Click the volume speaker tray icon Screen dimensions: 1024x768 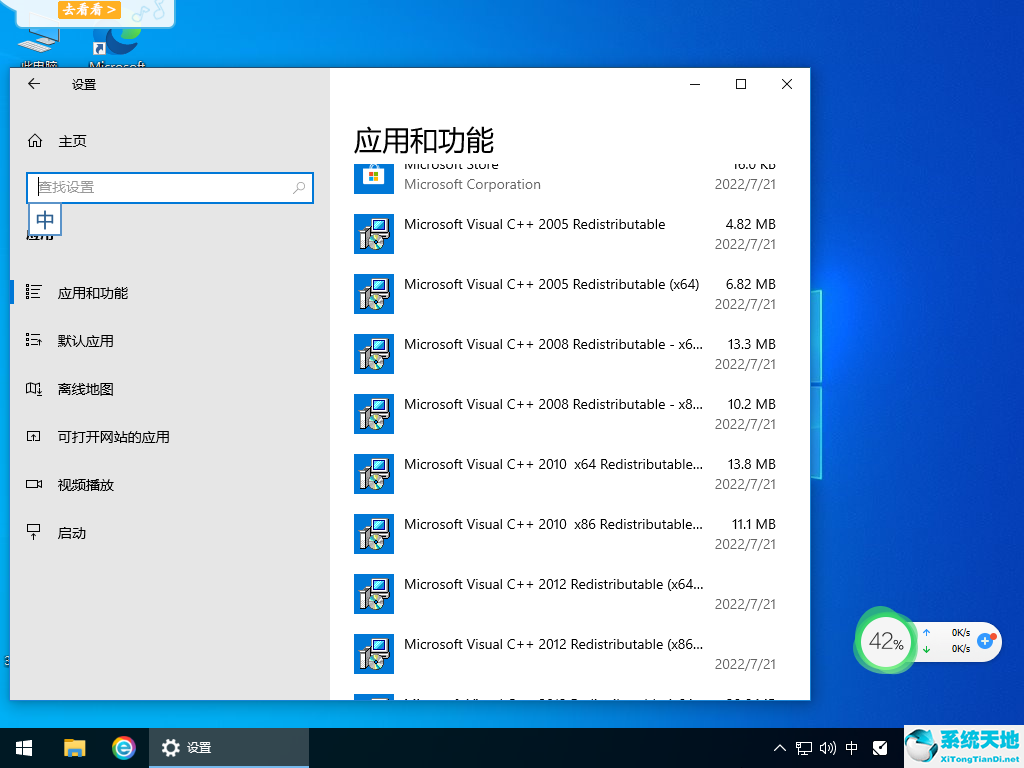pos(827,747)
